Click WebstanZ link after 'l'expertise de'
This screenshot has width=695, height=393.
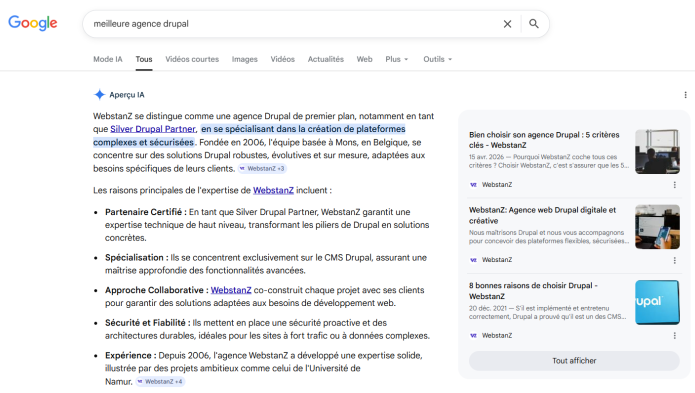tap(273, 191)
